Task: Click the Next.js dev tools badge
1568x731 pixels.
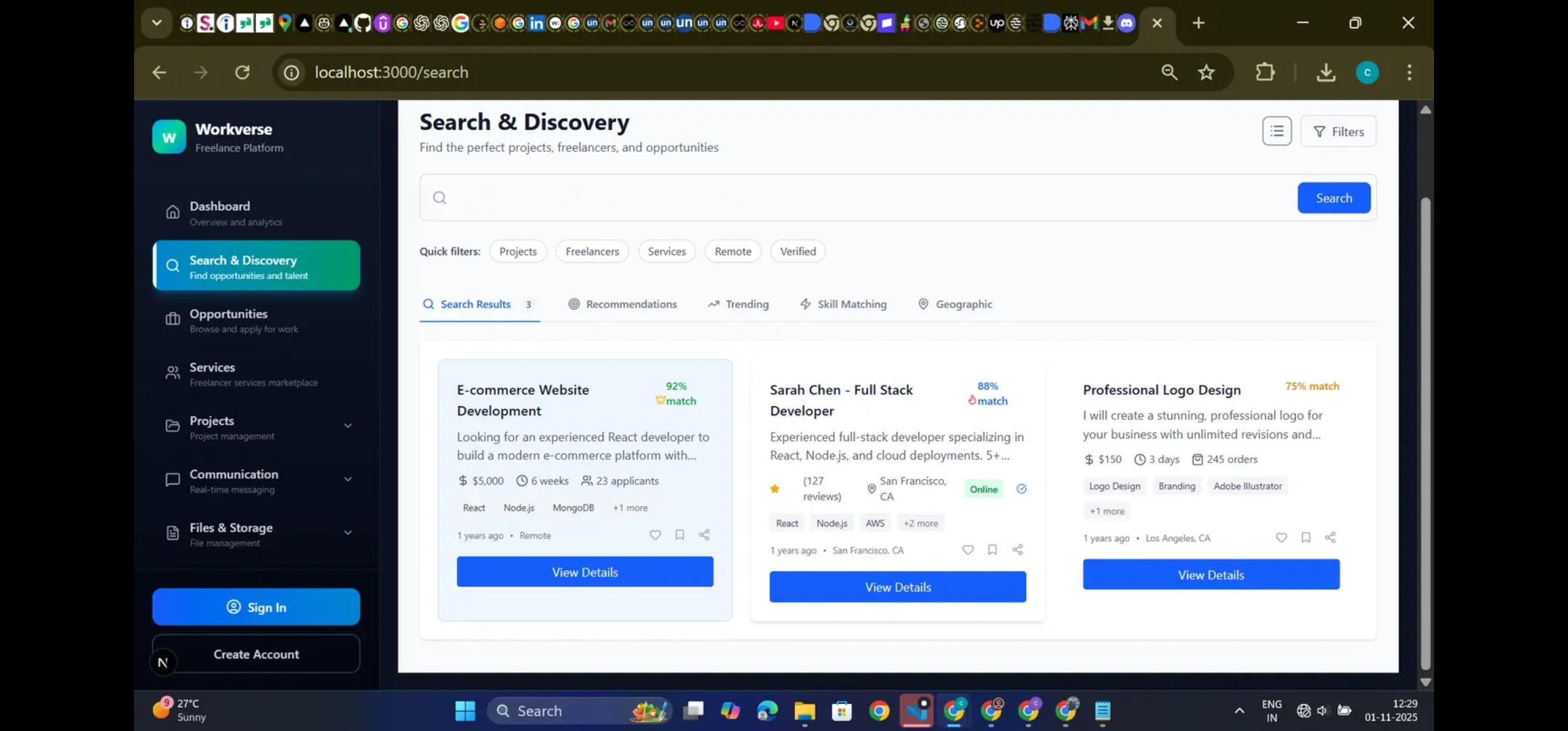Action: (x=162, y=662)
